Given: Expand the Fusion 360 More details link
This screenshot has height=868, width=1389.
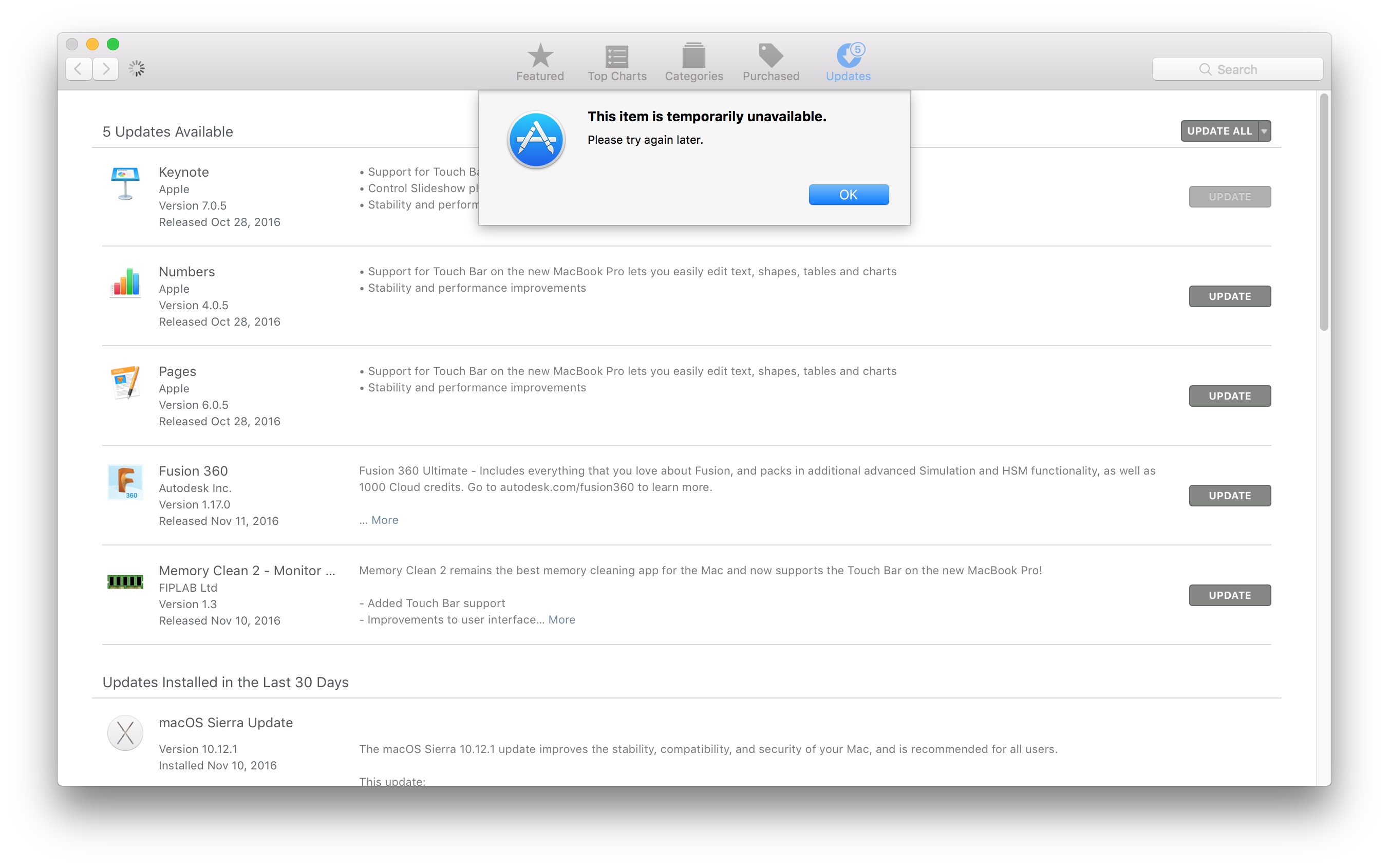Looking at the screenshot, I should click(x=384, y=520).
